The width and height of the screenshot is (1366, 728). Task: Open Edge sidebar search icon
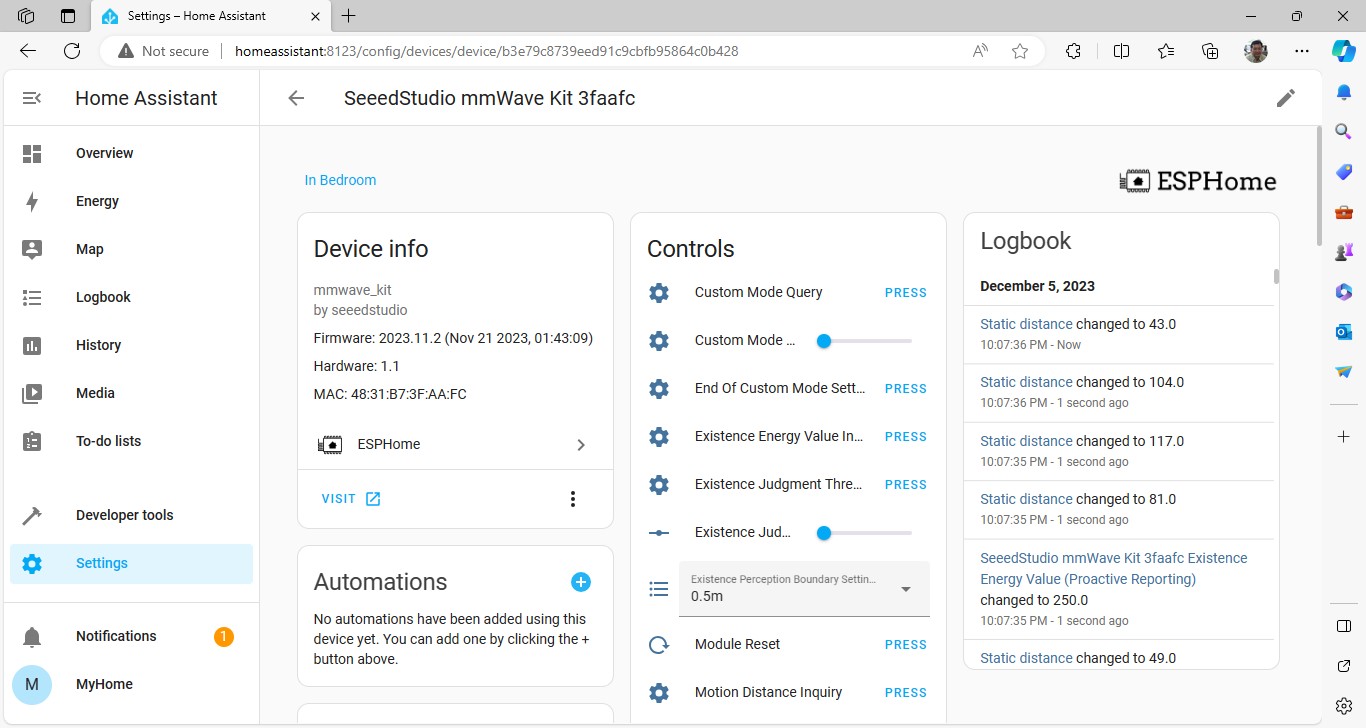click(x=1343, y=131)
